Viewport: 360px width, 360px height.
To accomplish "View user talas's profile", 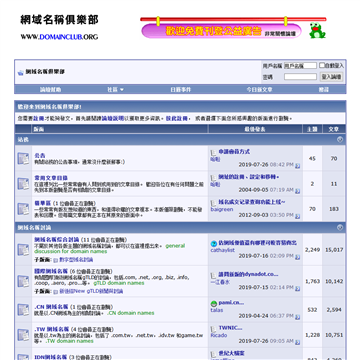I will [217, 310].
